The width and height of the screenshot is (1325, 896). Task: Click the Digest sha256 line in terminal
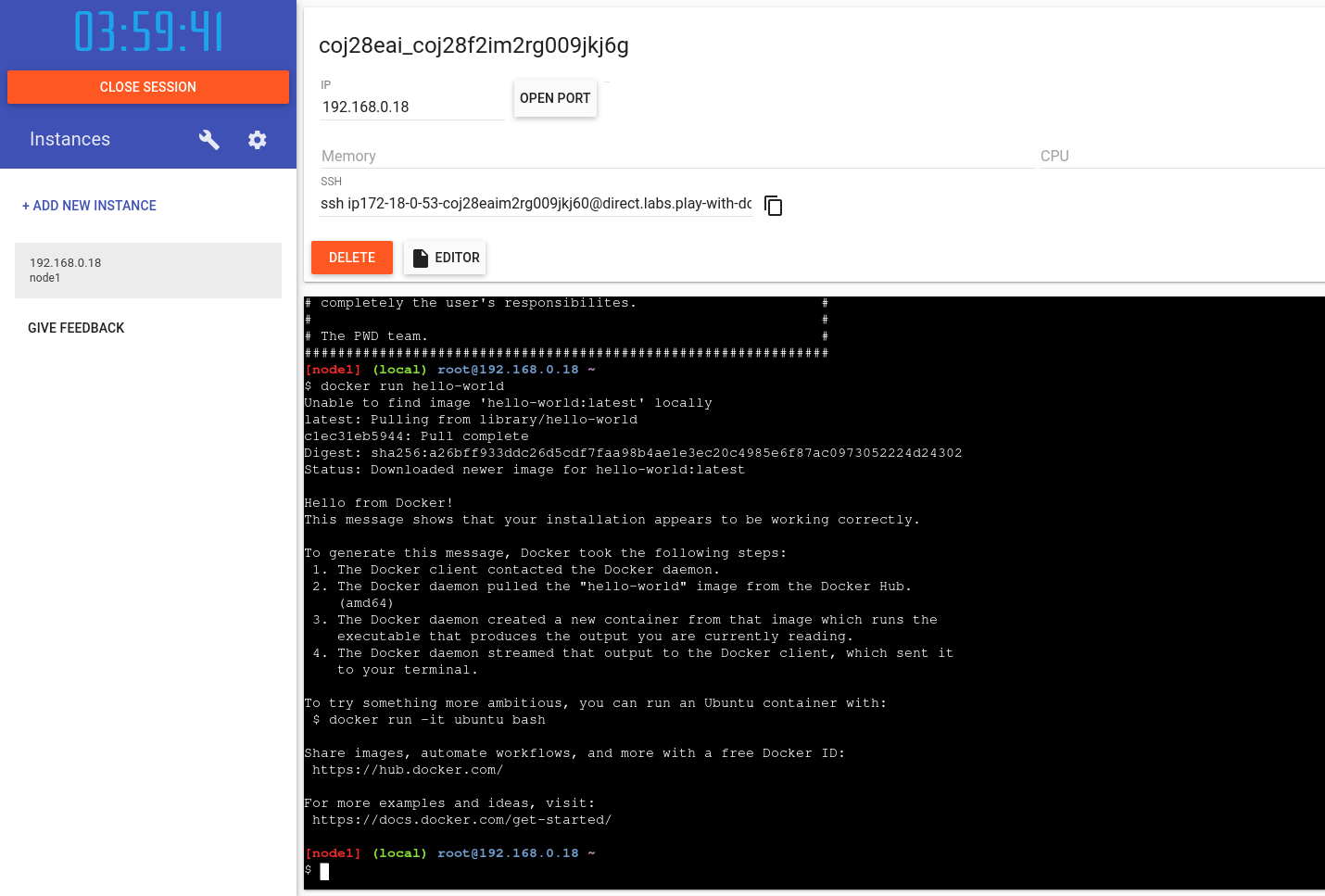click(633, 453)
